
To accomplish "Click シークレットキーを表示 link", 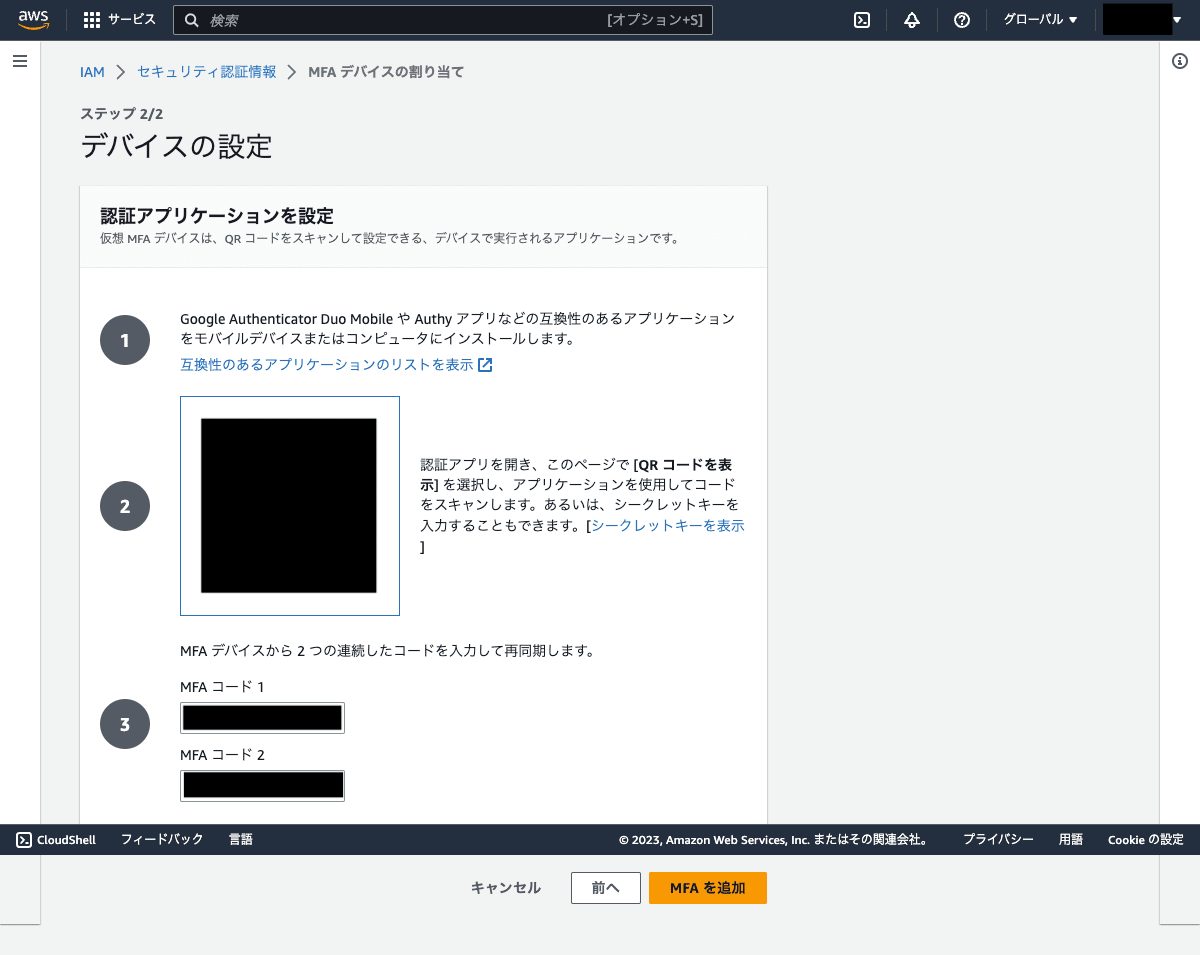I will click(x=668, y=526).
